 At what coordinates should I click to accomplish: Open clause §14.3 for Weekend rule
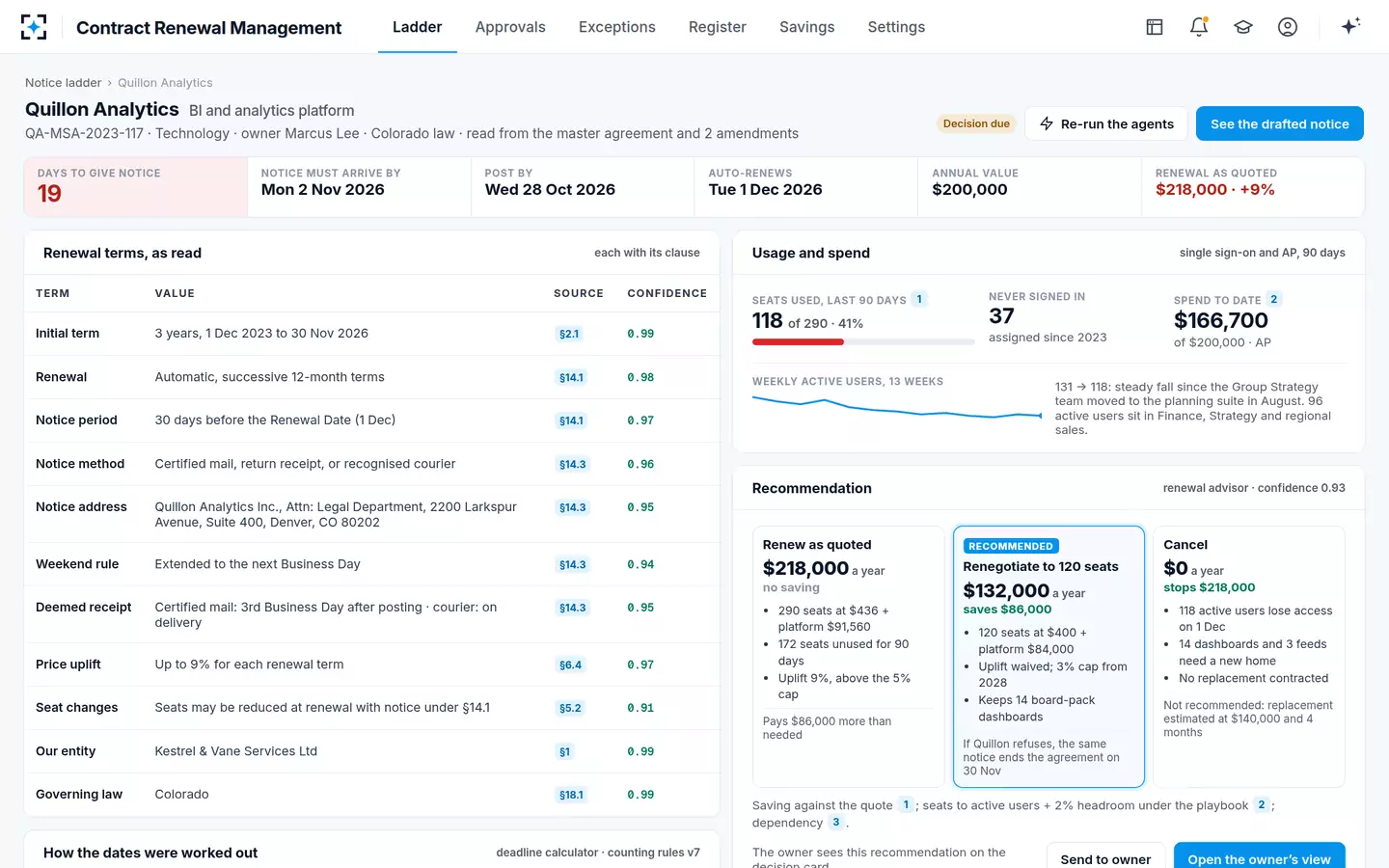tap(572, 564)
